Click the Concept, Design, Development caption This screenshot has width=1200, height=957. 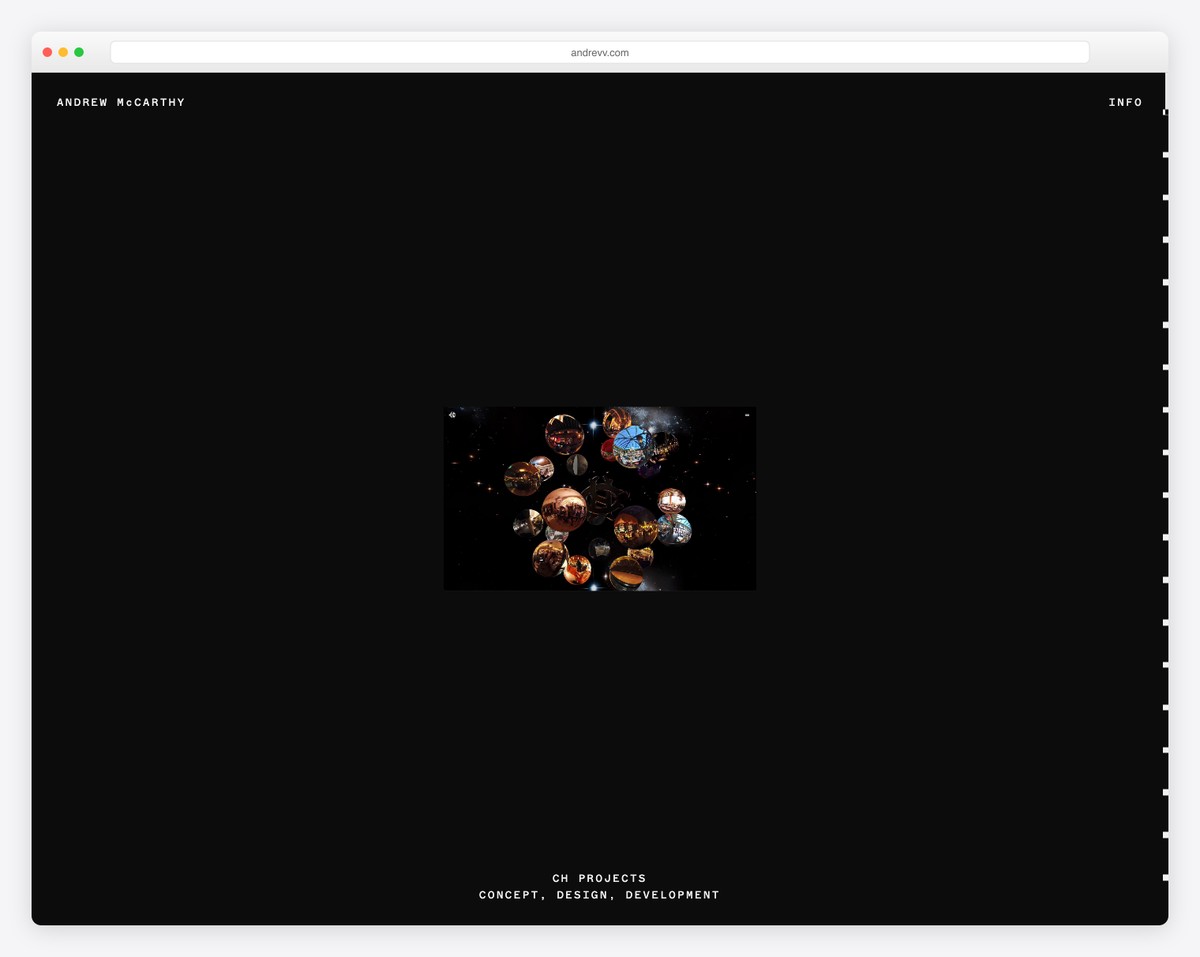coord(599,895)
